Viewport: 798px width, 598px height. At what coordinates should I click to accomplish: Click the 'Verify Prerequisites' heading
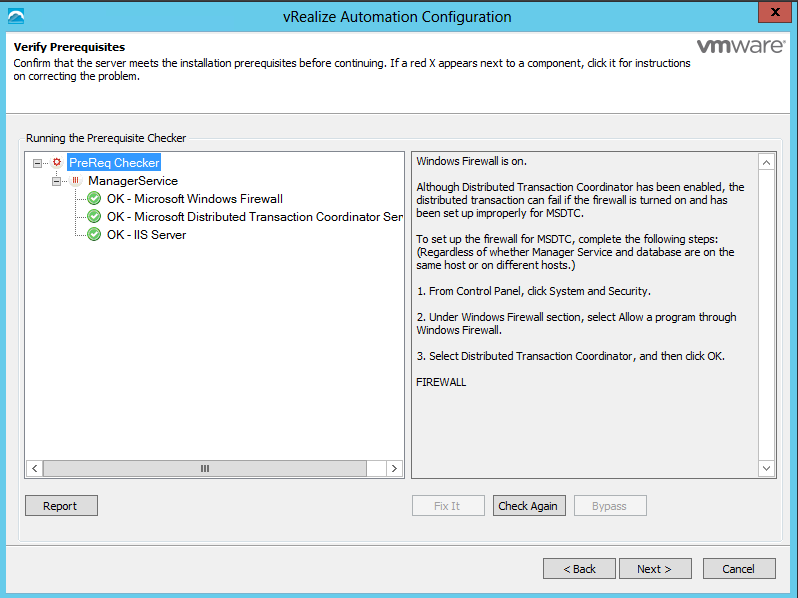coord(69,47)
